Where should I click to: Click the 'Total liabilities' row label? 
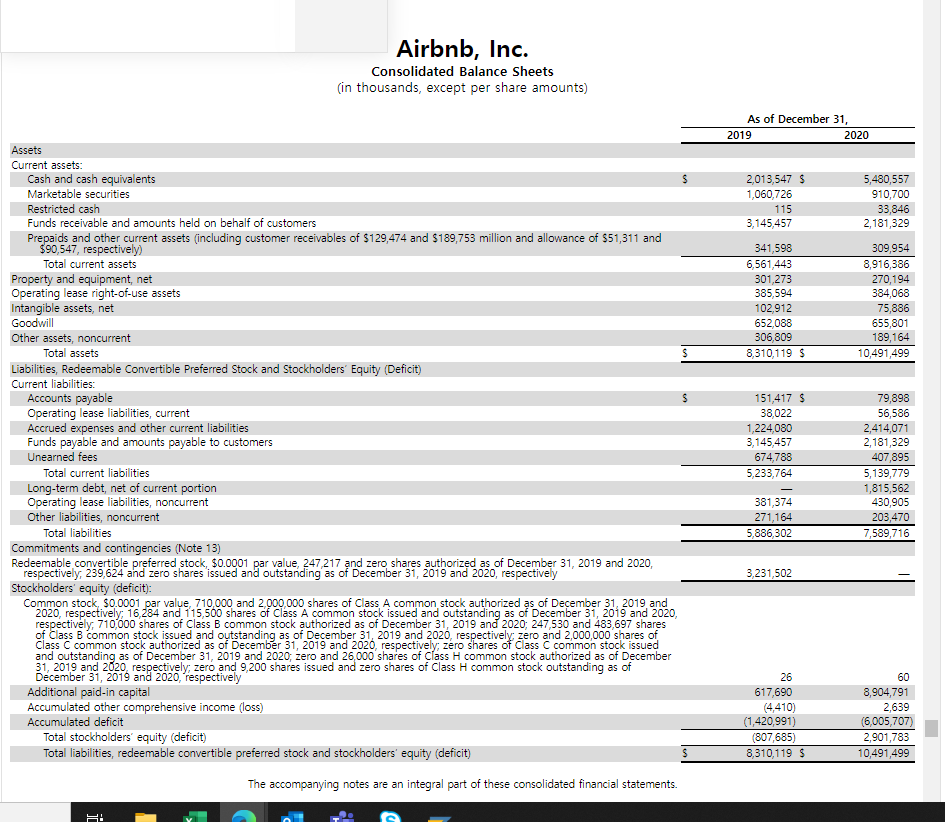(77, 533)
